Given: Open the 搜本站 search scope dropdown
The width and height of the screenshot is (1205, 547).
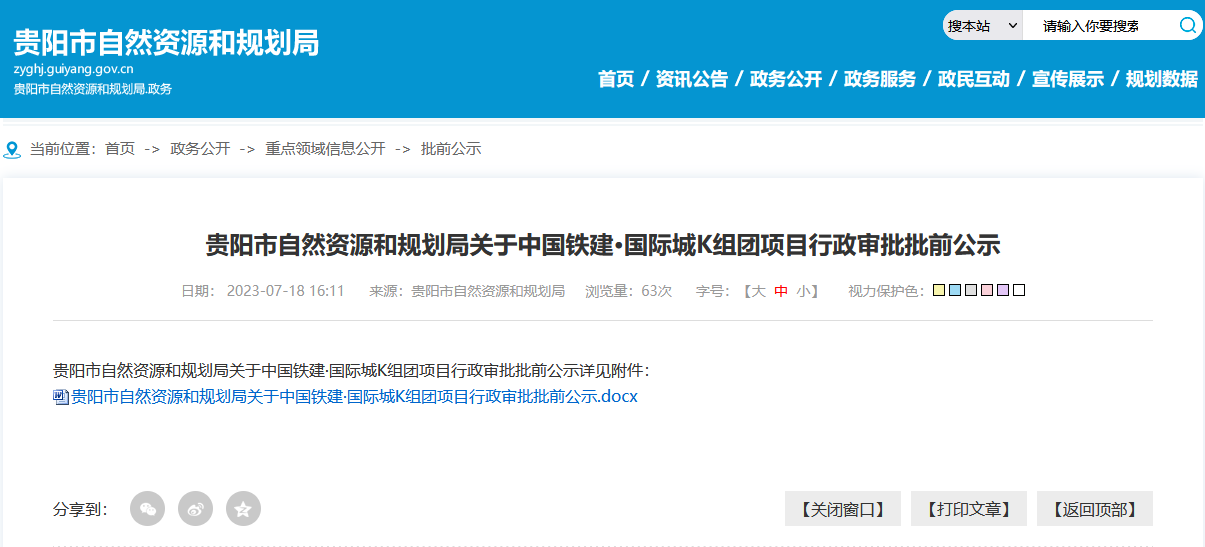Looking at the screenshot, I should (x=982, y=26).
